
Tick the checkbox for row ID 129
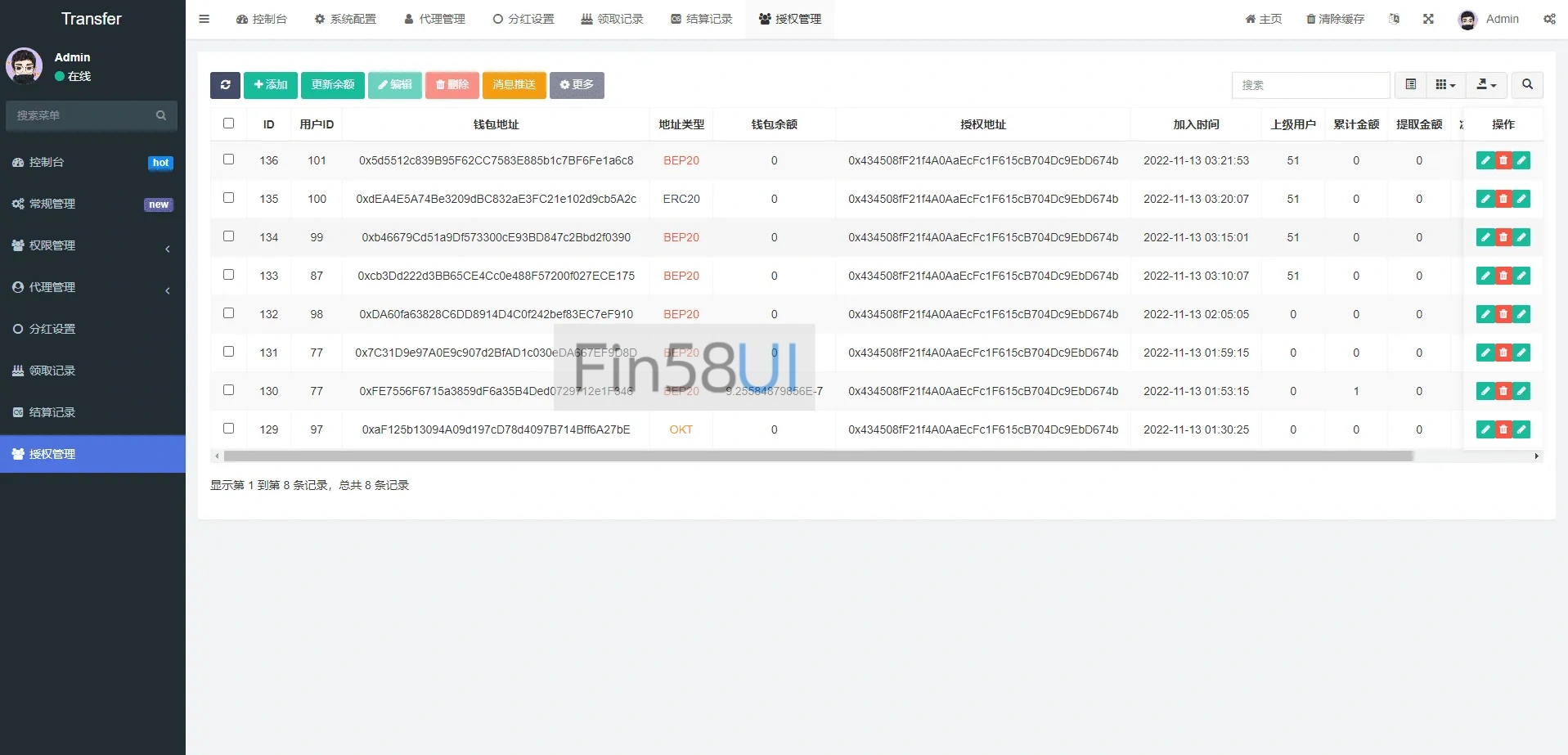pos(229,429)
